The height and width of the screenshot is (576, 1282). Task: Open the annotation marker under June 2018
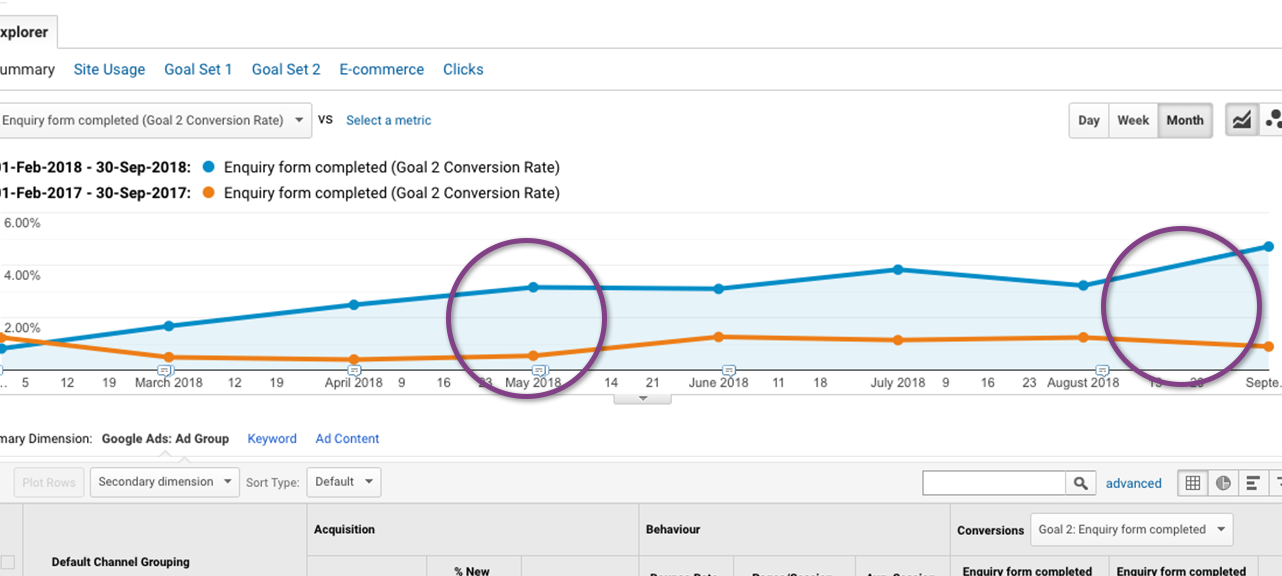[x=729, y=370]
